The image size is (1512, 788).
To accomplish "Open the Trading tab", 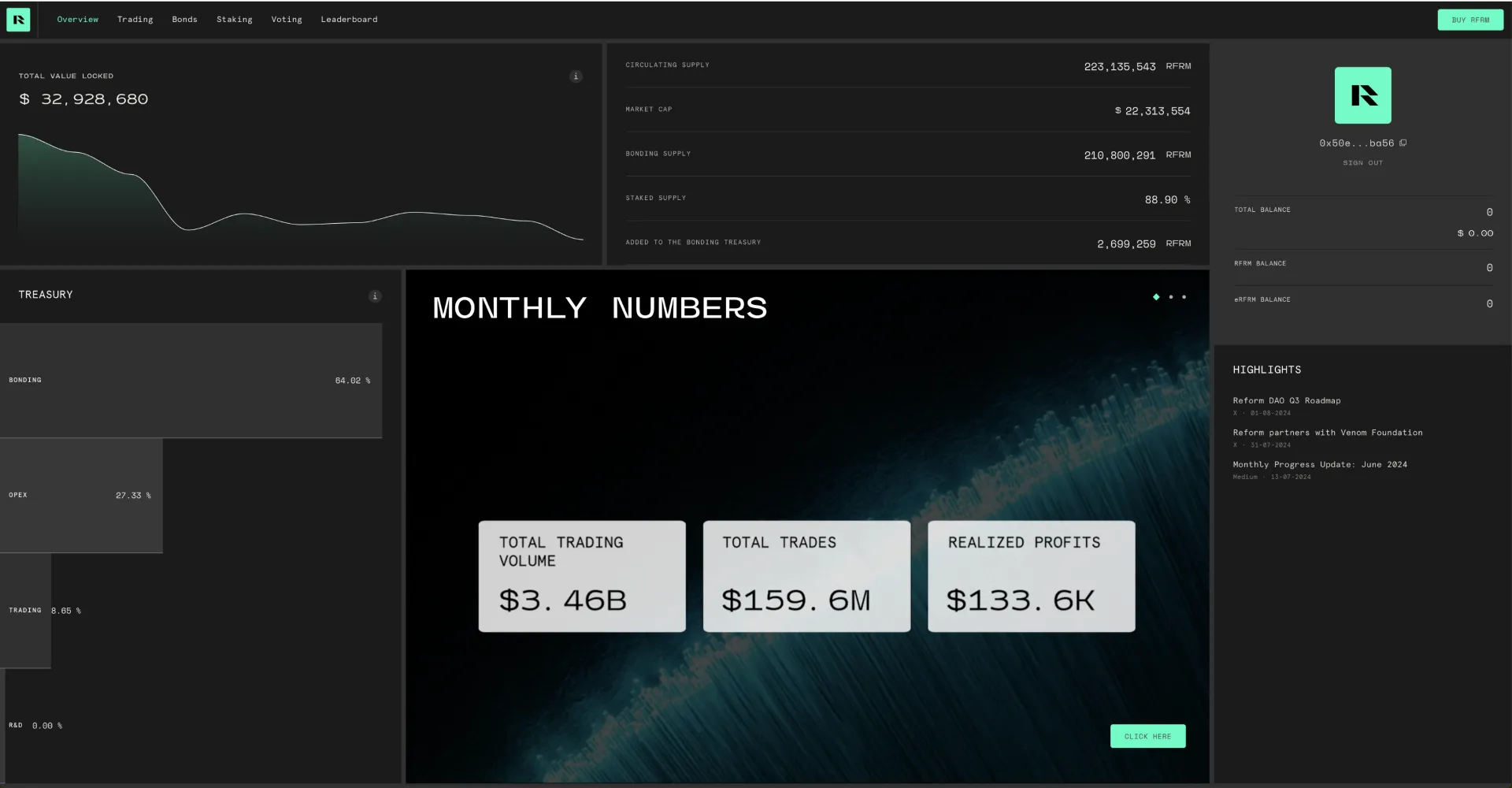I will [x=135, y=20].
